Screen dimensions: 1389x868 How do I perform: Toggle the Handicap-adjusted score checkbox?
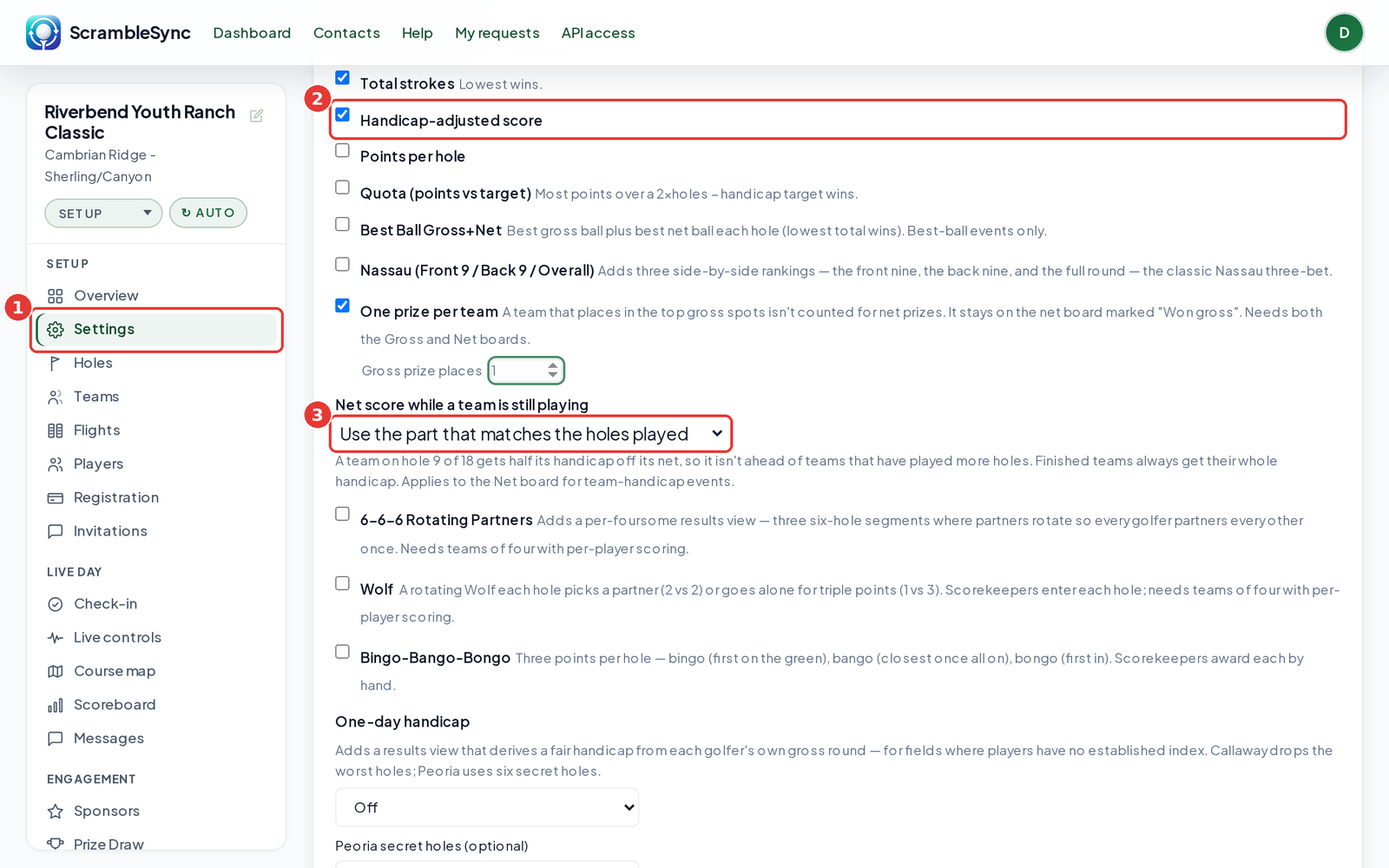click(343, 115)
